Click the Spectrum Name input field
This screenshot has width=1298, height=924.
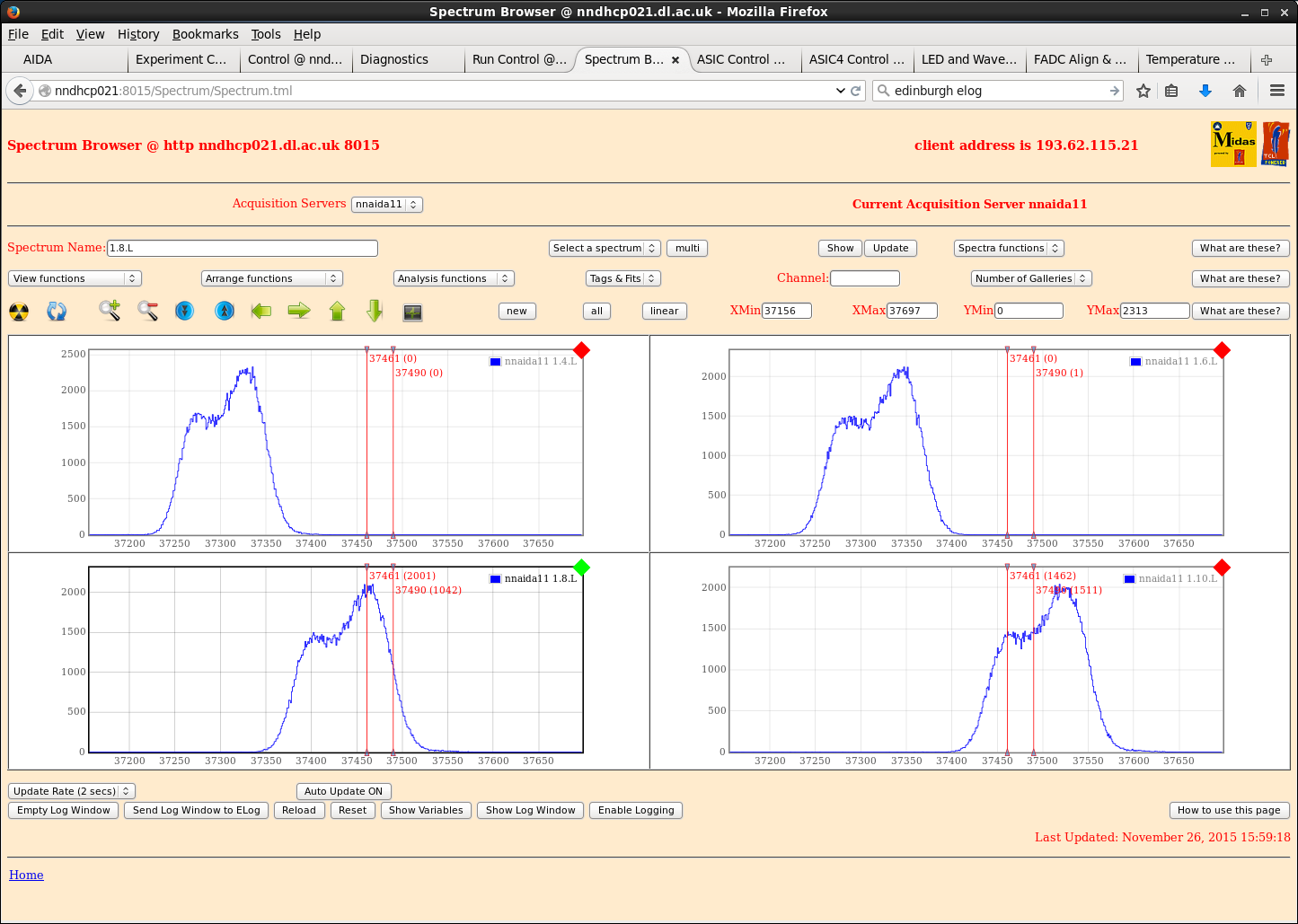point(242,248)
